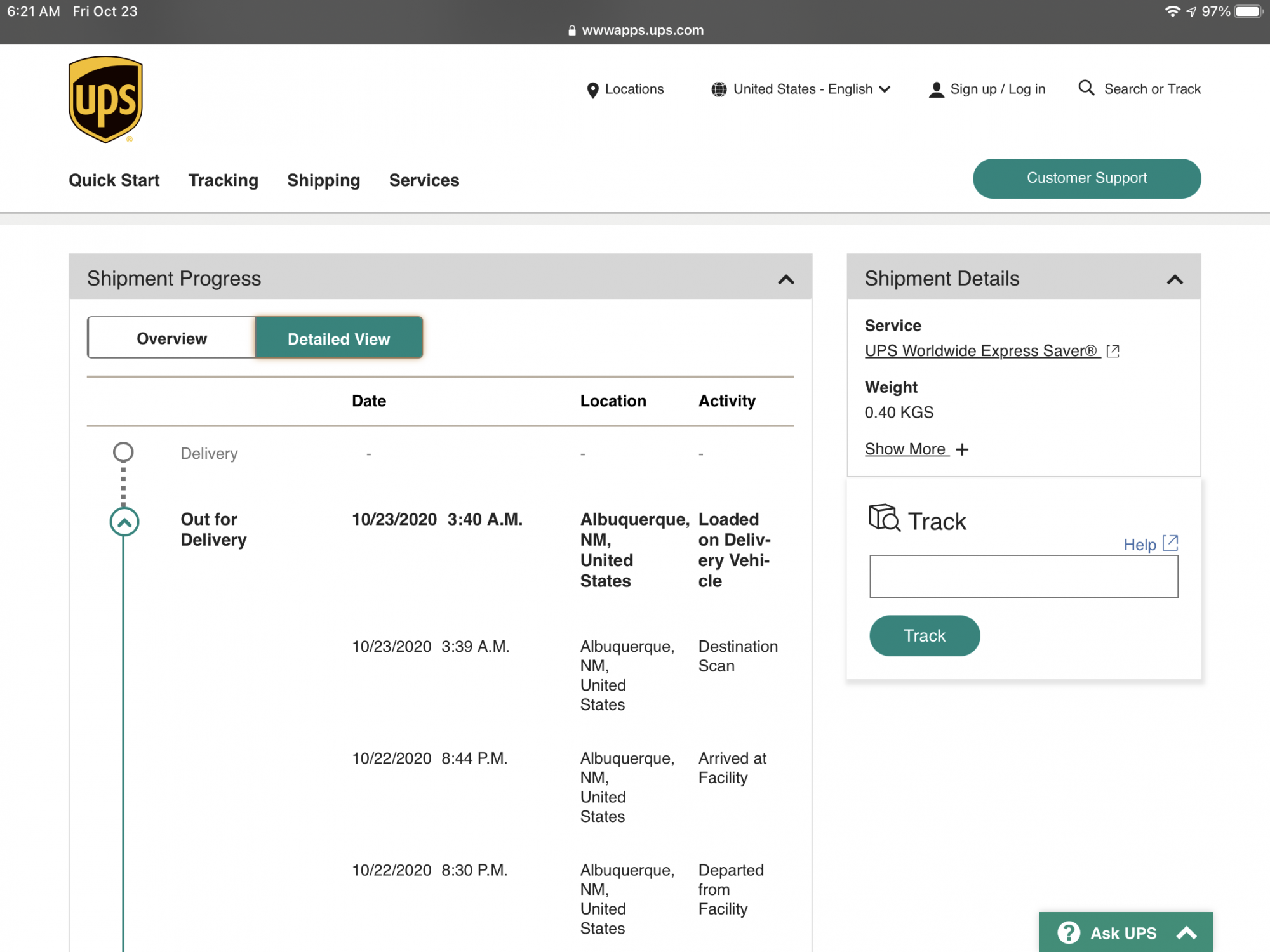Click the 10/22/2020 8:30 P.M. date entry
This screenshot has height=952, width=1270.
click(430, 870)
